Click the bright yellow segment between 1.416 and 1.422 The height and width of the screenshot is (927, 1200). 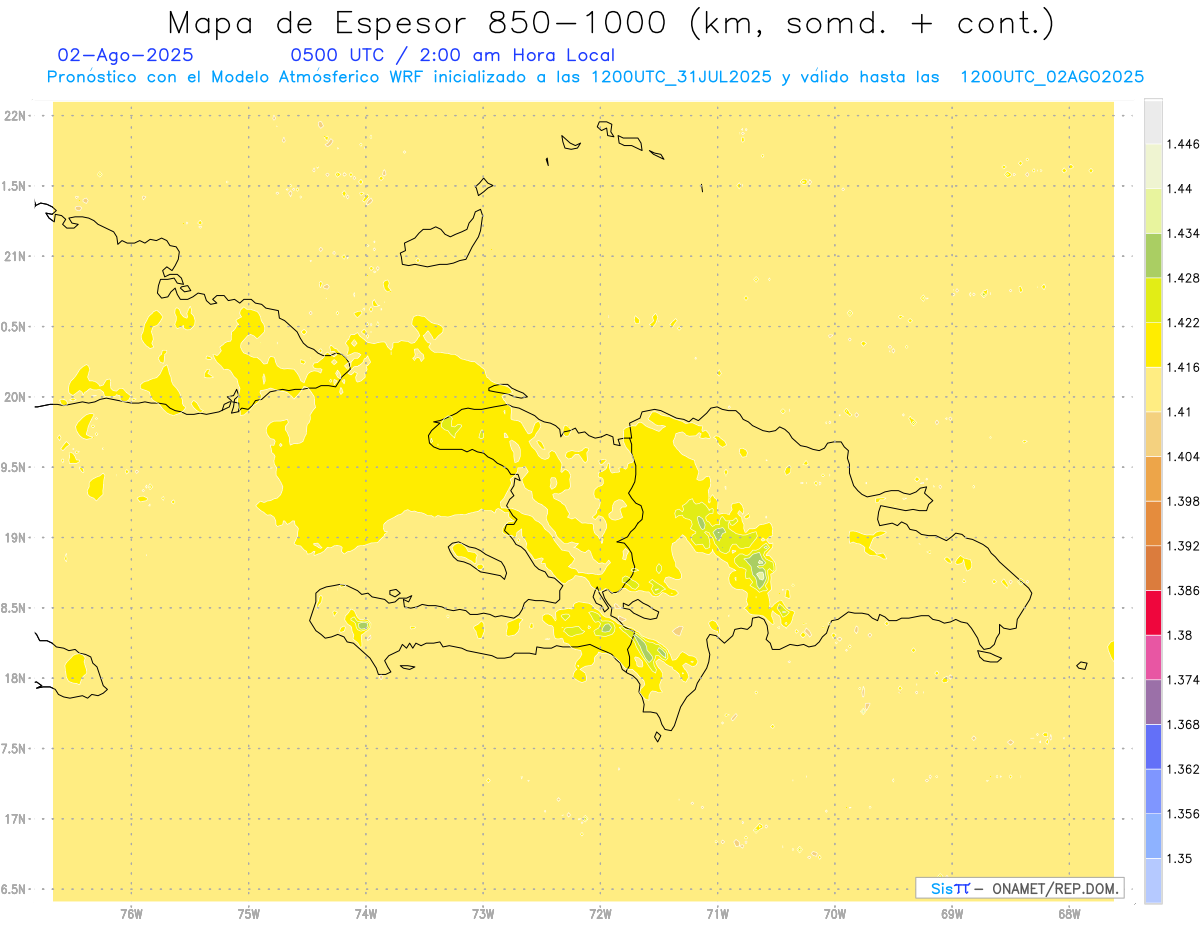click(1153, 345)
